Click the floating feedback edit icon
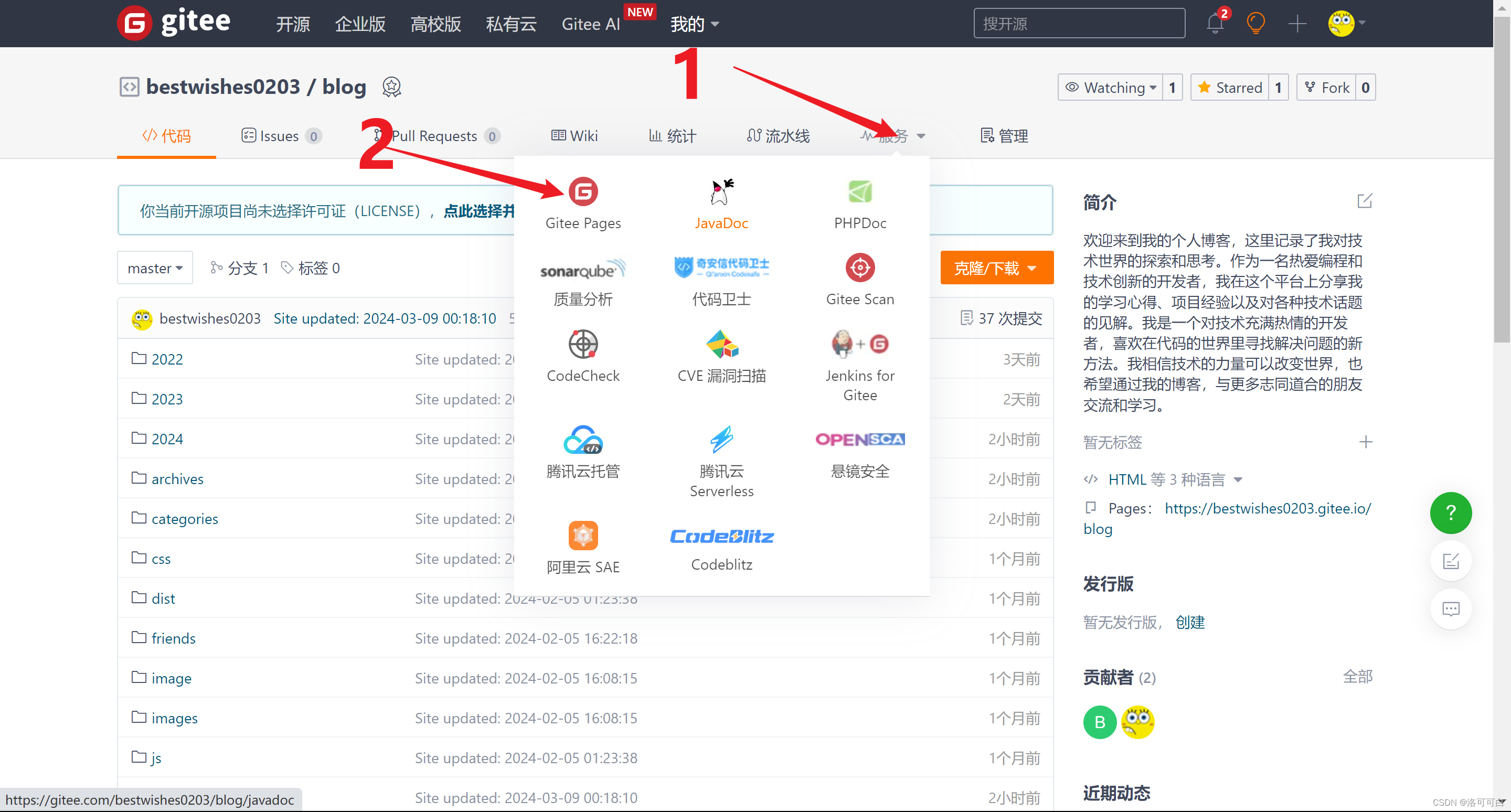 click(1450, 561)
